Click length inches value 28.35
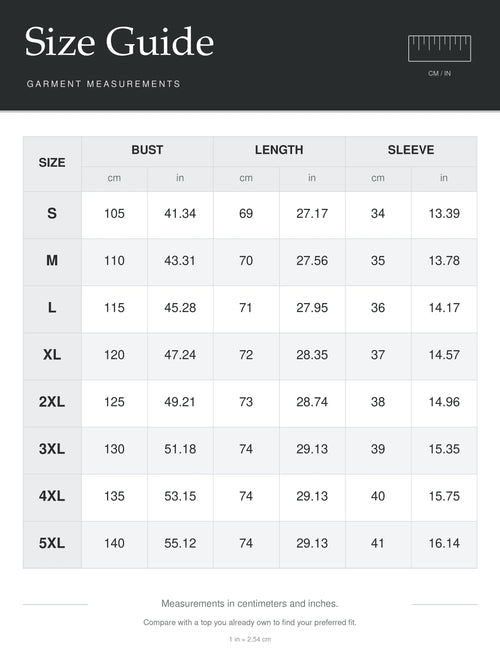 coord(312,355)
